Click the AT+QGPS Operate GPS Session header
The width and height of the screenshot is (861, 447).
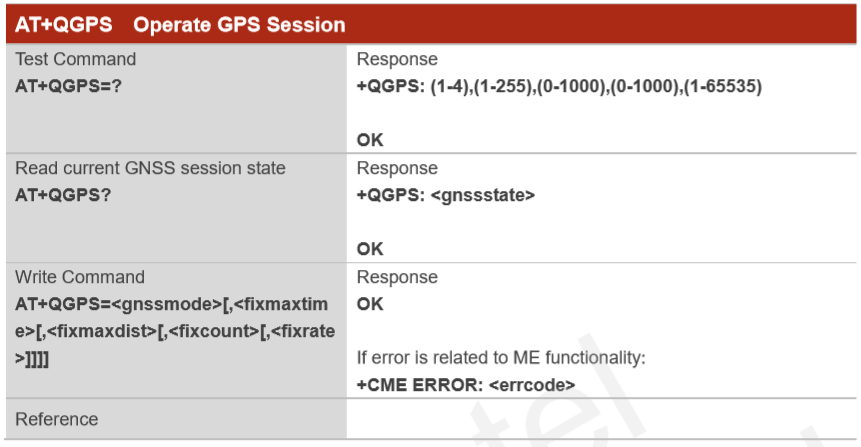tap(180, 25)
